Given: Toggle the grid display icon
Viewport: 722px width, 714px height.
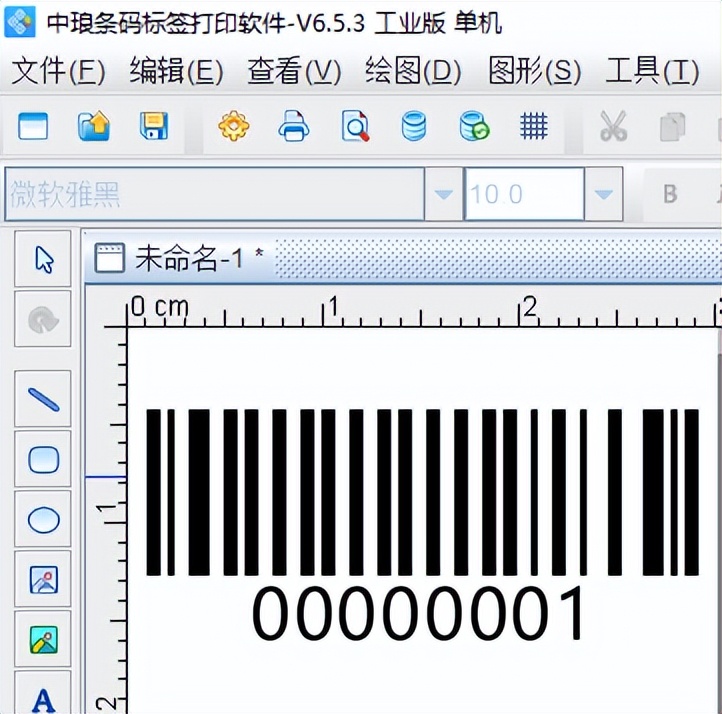Looking at the screenshot, I should click(534, 126).
